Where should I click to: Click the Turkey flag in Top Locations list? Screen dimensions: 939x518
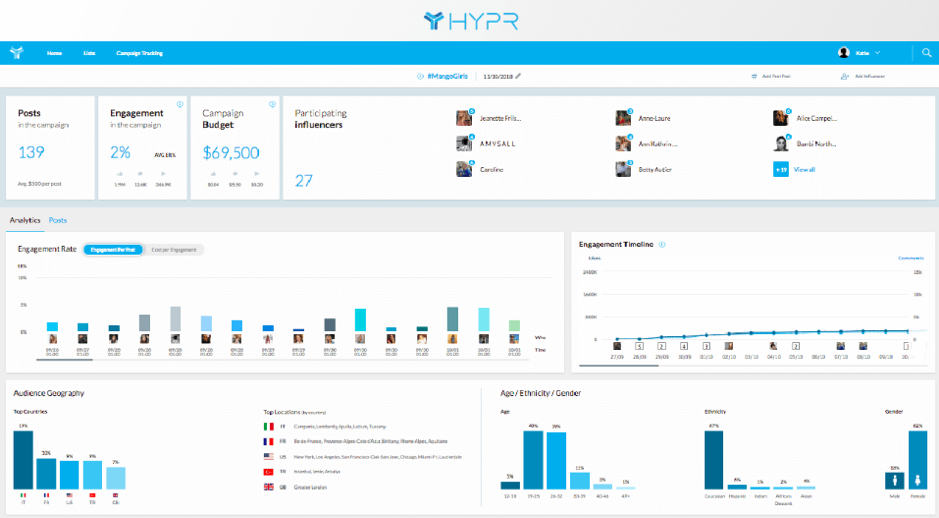tap(269, 472)
